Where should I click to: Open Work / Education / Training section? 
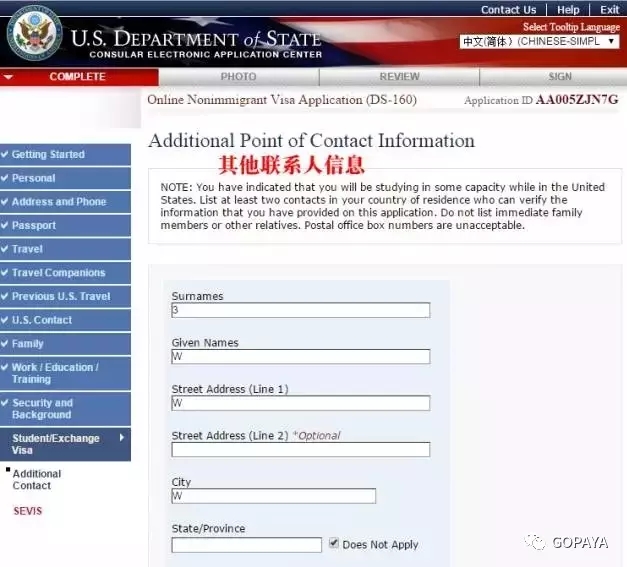click(65, 373)
